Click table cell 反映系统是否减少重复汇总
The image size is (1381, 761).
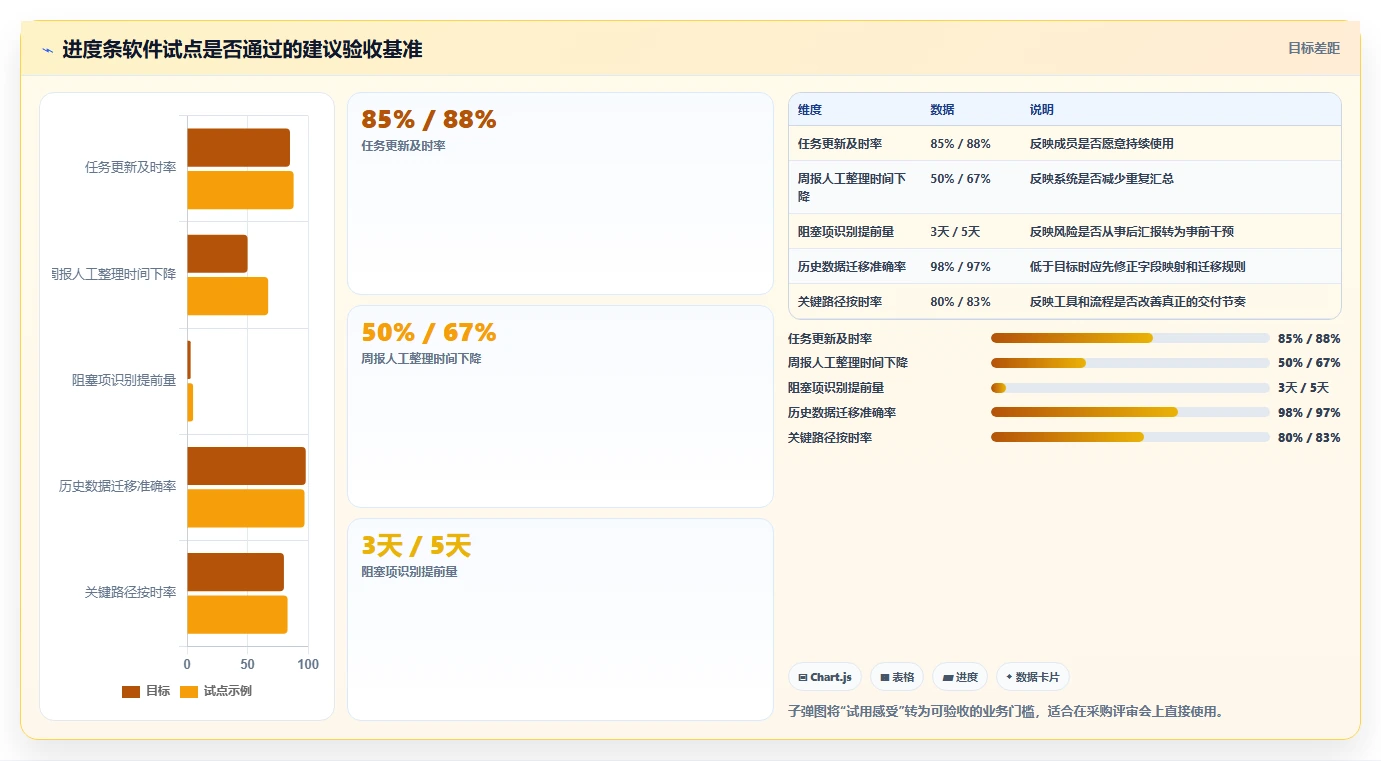[x=1102, y=179]
